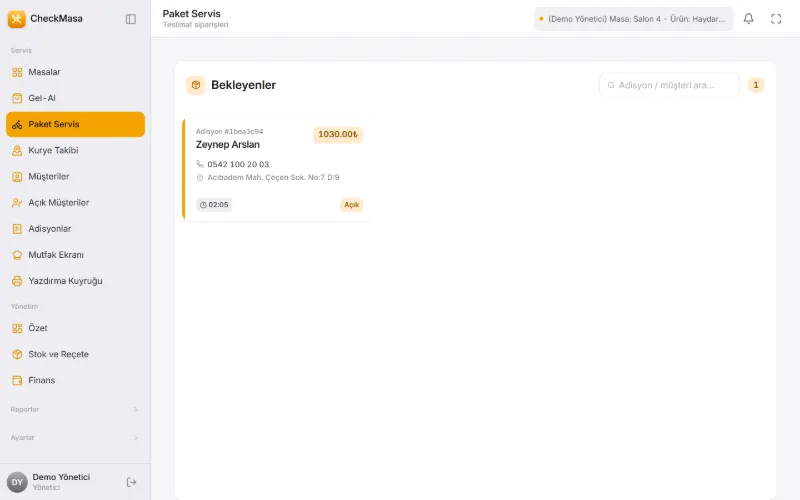Open the Gel-Al menu item
800x500 pixels.
(x=76, y=98)
